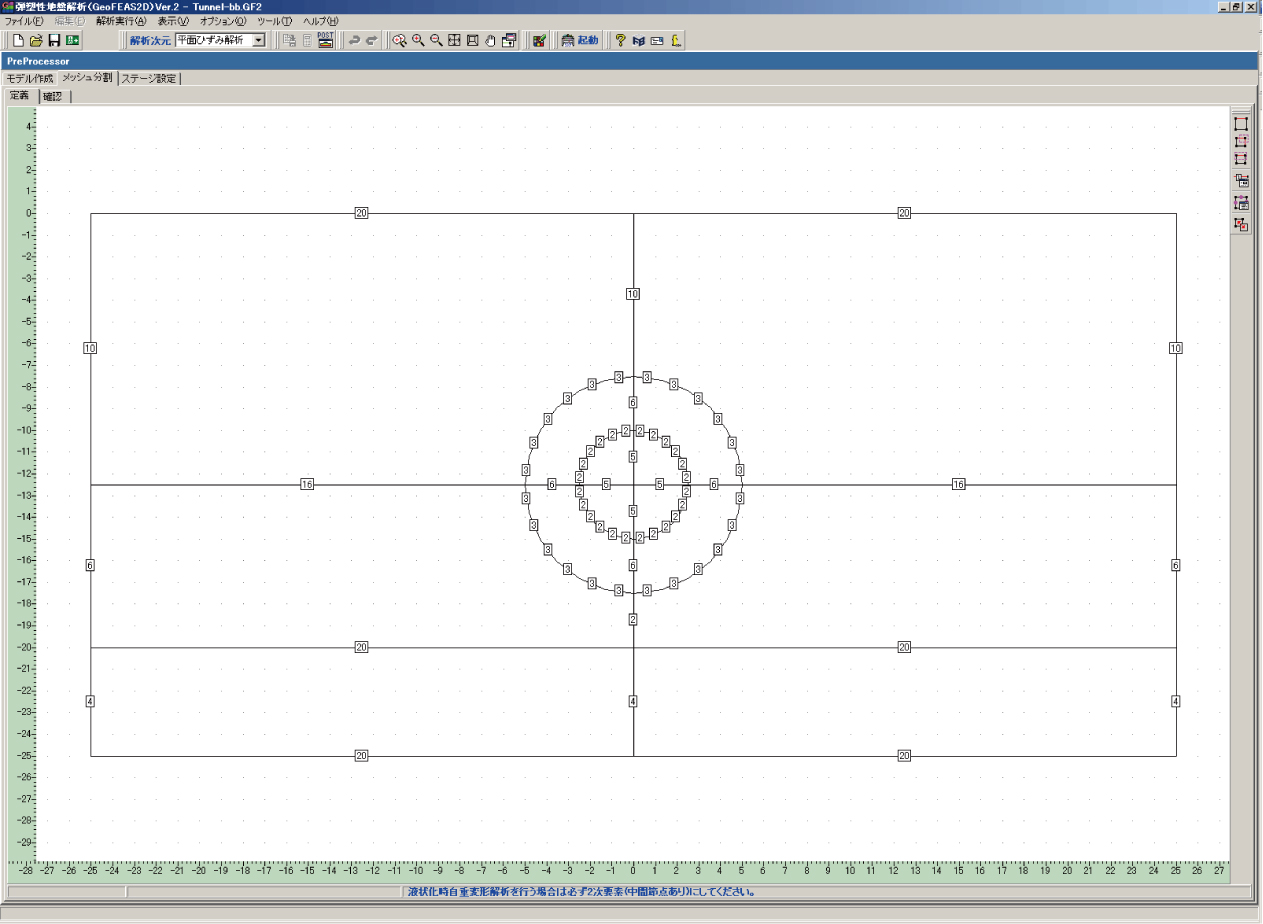This screenshot has height=924, width=1263.
Task: Select the top square edge tool in right toolbar
Action: (1241, 124)
